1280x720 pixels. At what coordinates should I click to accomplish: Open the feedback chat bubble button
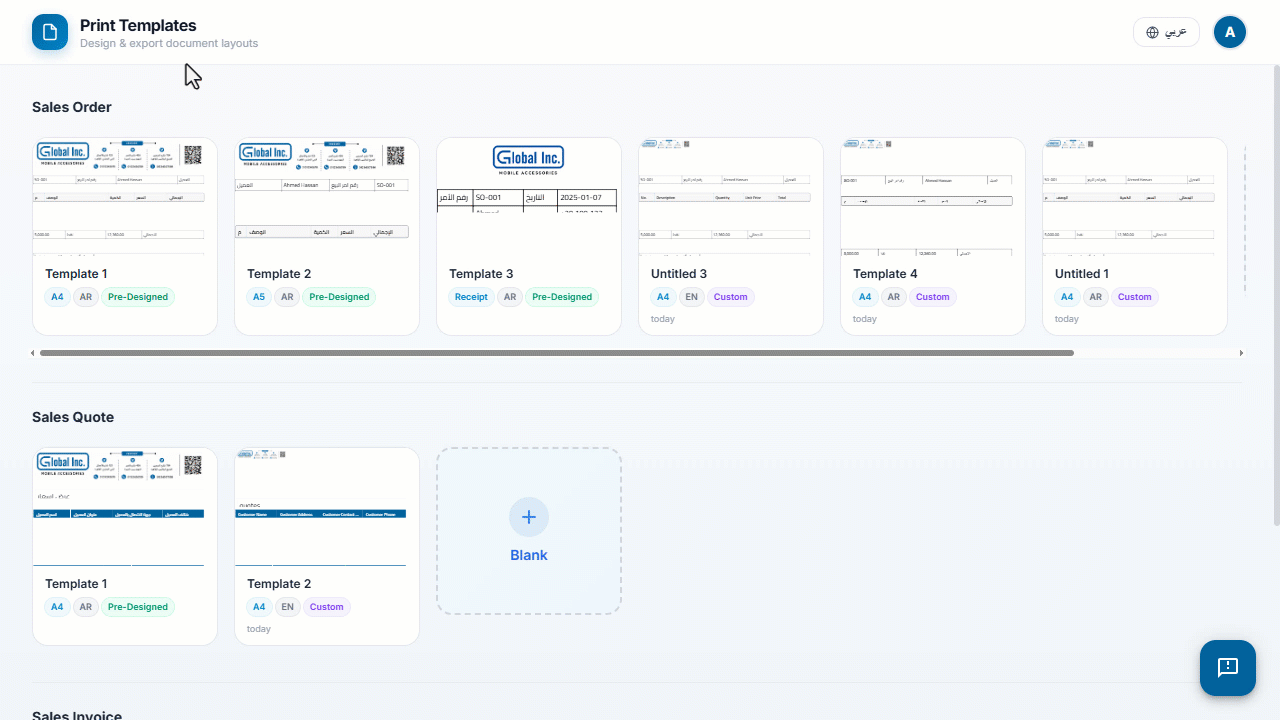pos(1228,668)
